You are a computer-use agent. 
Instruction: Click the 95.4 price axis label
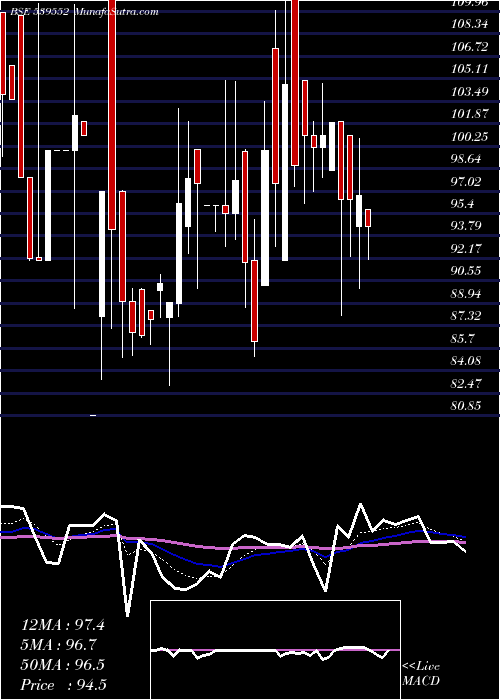[463, 204]
